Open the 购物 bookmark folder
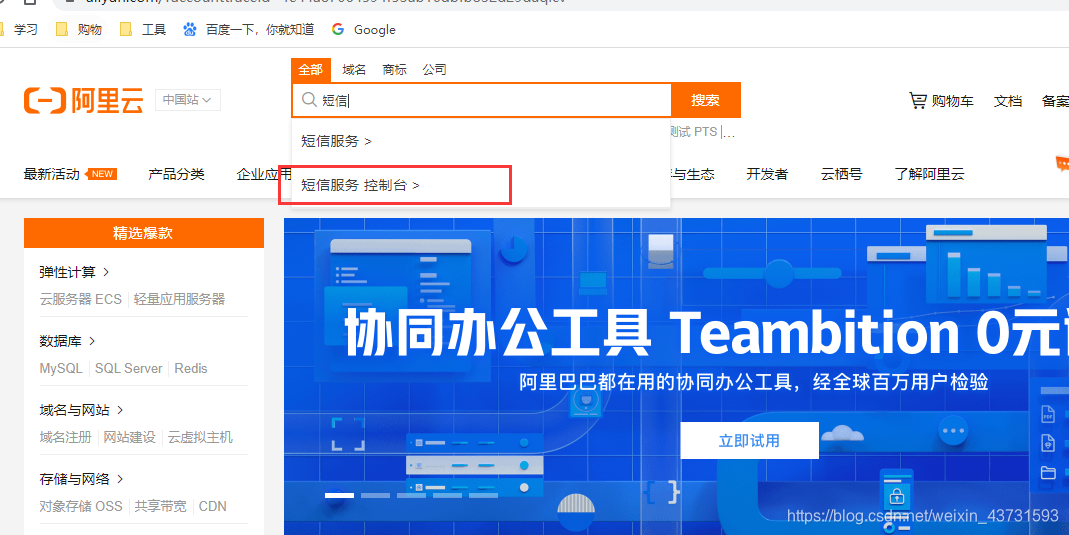The image size is (1069, 535). tap(78, 29)
